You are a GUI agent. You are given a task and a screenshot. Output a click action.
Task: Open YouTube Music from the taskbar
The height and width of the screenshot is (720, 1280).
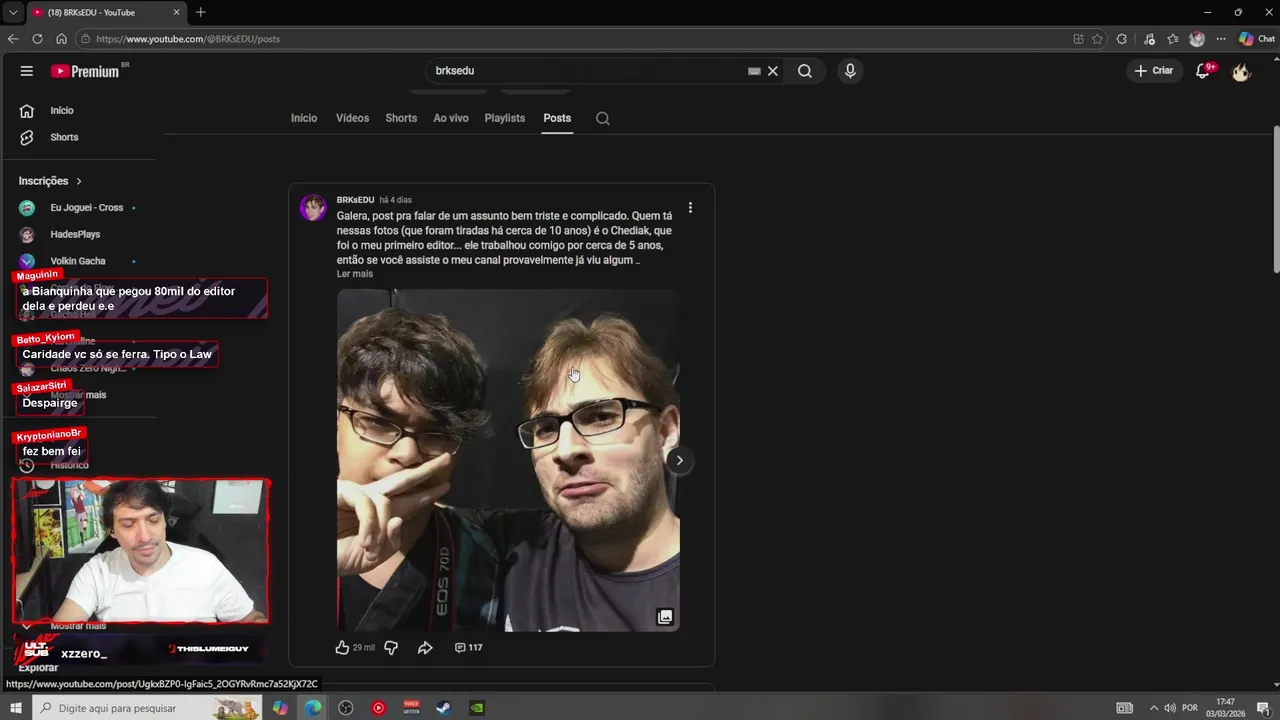point(379,708)
